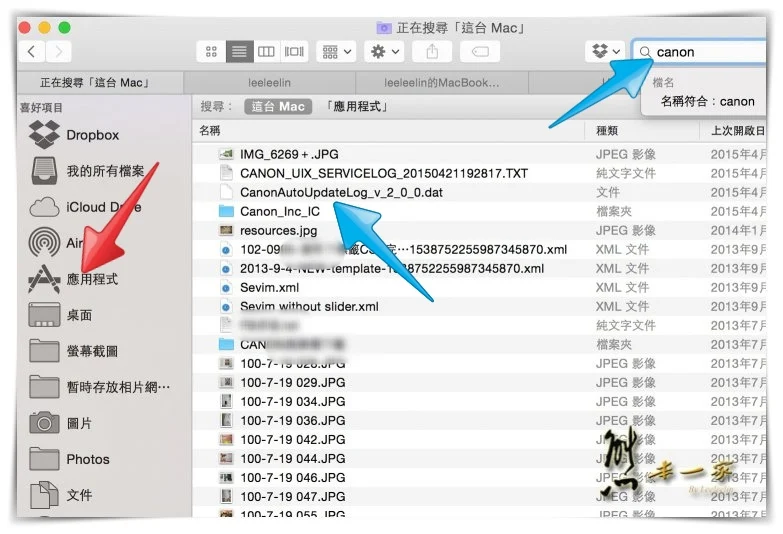Screen dimensions: 783x534
Task: Open the 螢幕截圖 sidebar folder
Action: [x=73, y=351]
